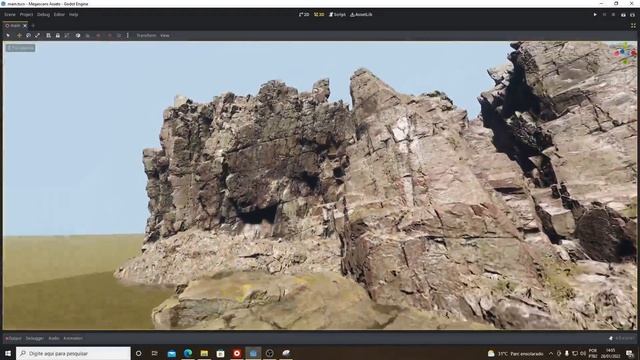
Task: Play the project
Action: [595, 14]
